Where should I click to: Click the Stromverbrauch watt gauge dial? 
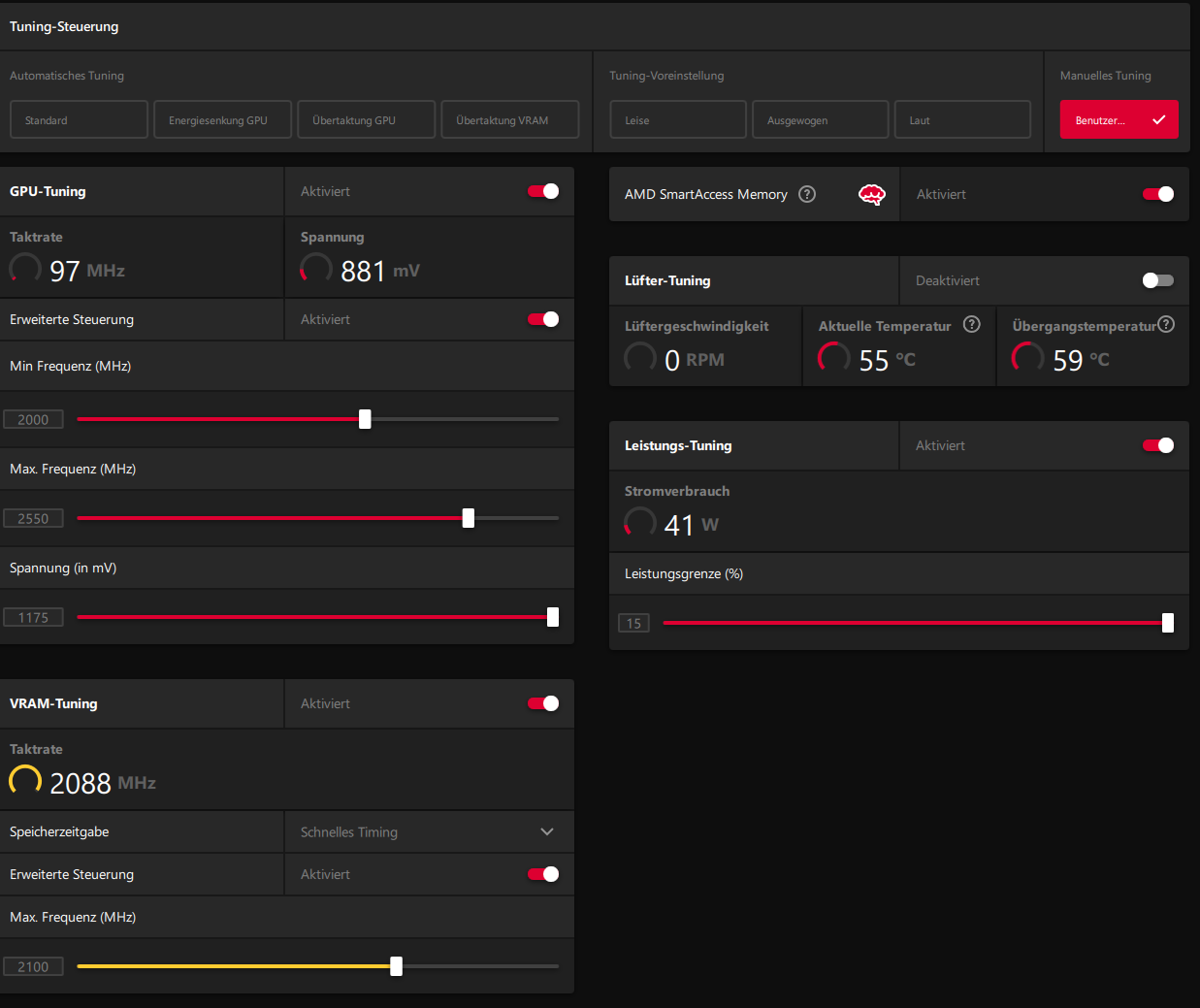point(640,523)
